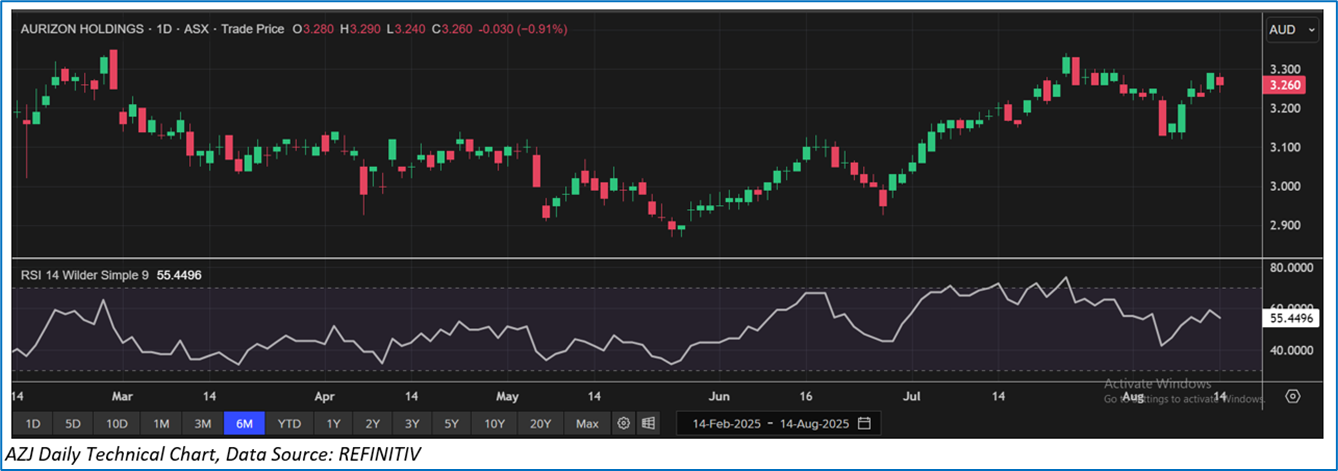Switch to the YTD time range
The width and height of the screenshot is (1338, 471).
coord(289,423)
